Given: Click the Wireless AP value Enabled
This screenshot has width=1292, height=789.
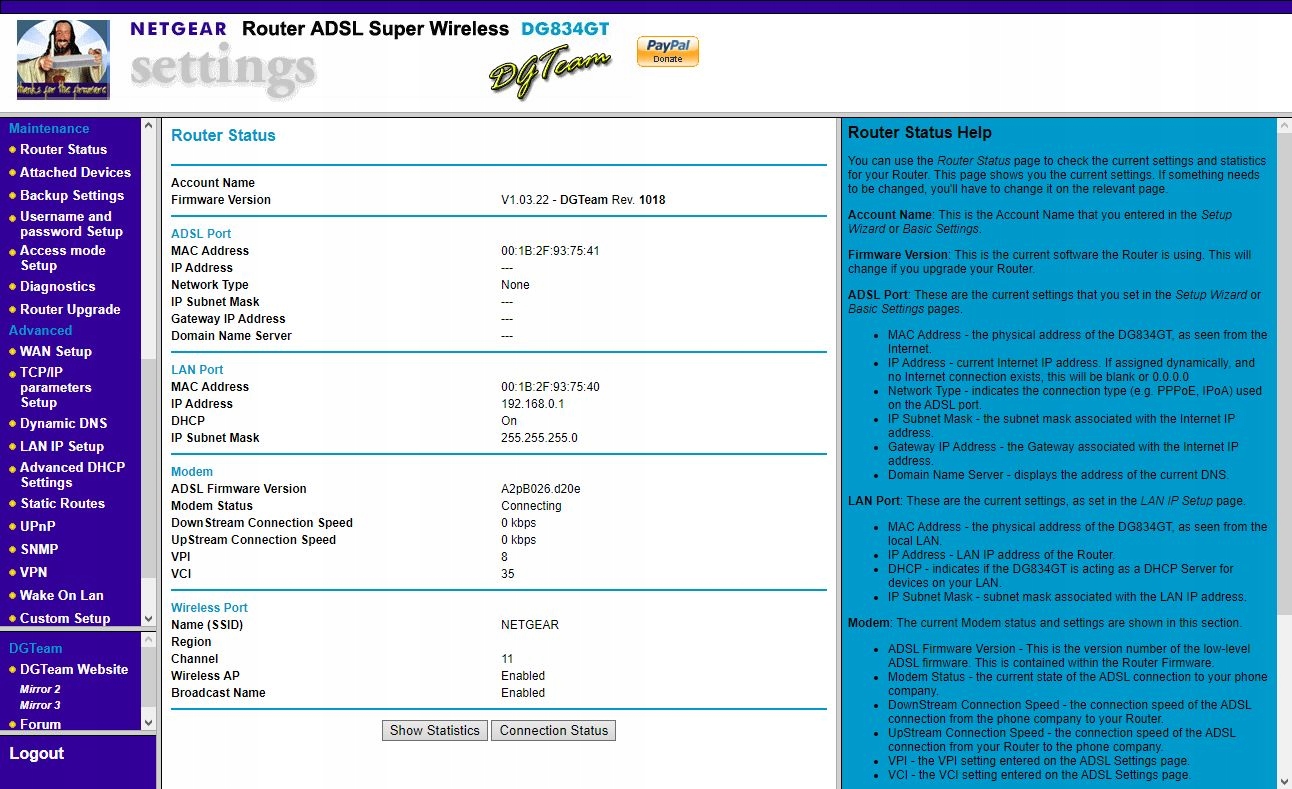Looking at the screenshot, I should (x=523, y=676).
